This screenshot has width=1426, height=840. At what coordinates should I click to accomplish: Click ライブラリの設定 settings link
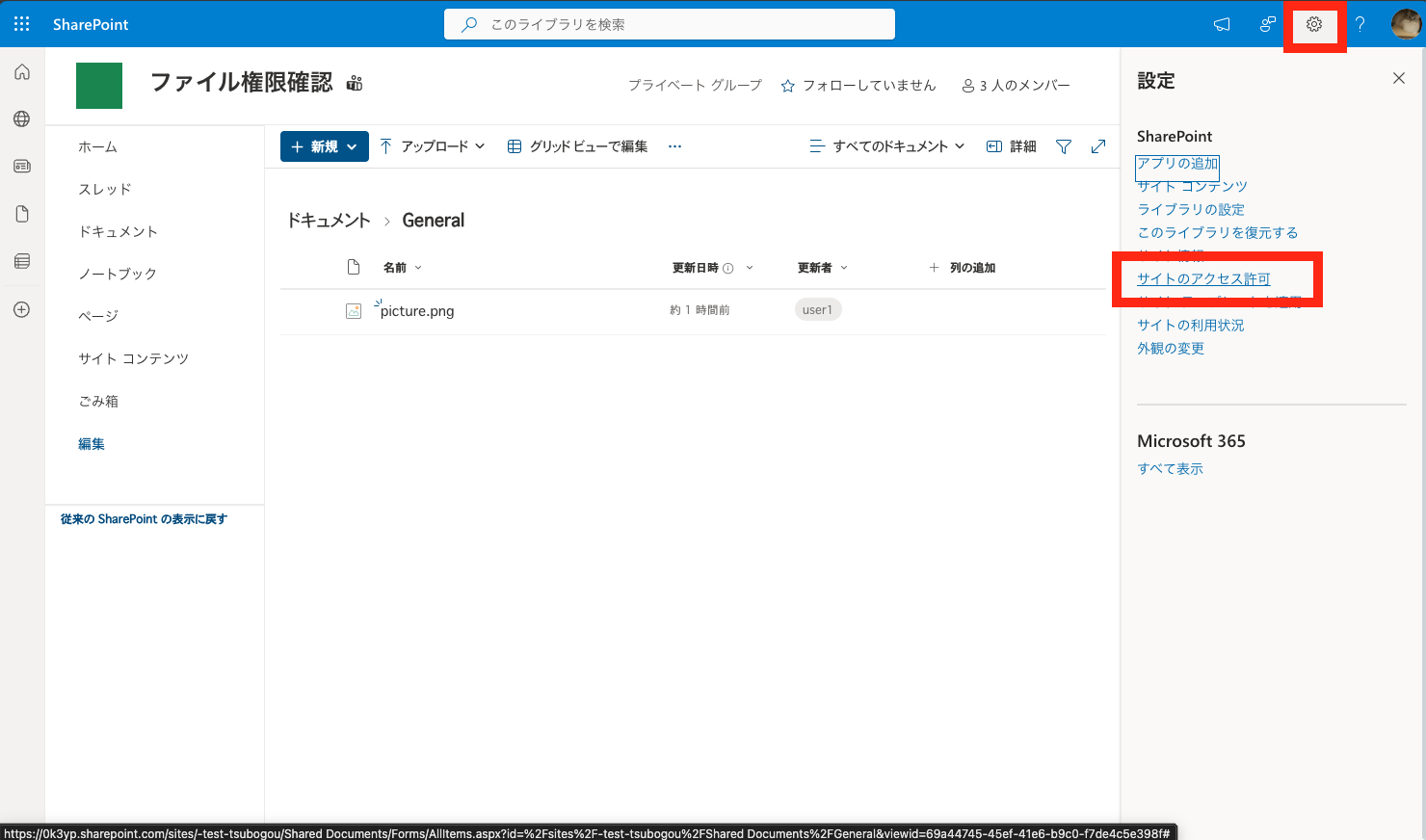pyautogui.click(x=1191, y=209)
